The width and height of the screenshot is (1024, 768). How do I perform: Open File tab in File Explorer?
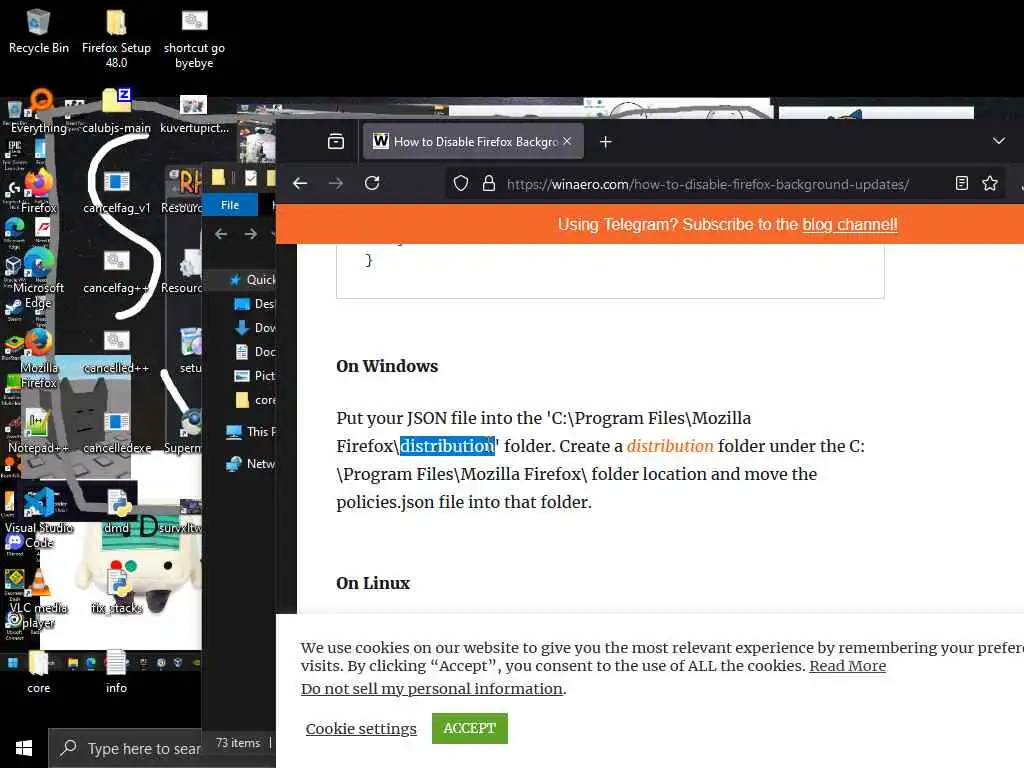pyautogui.click(x=230, y=205)
